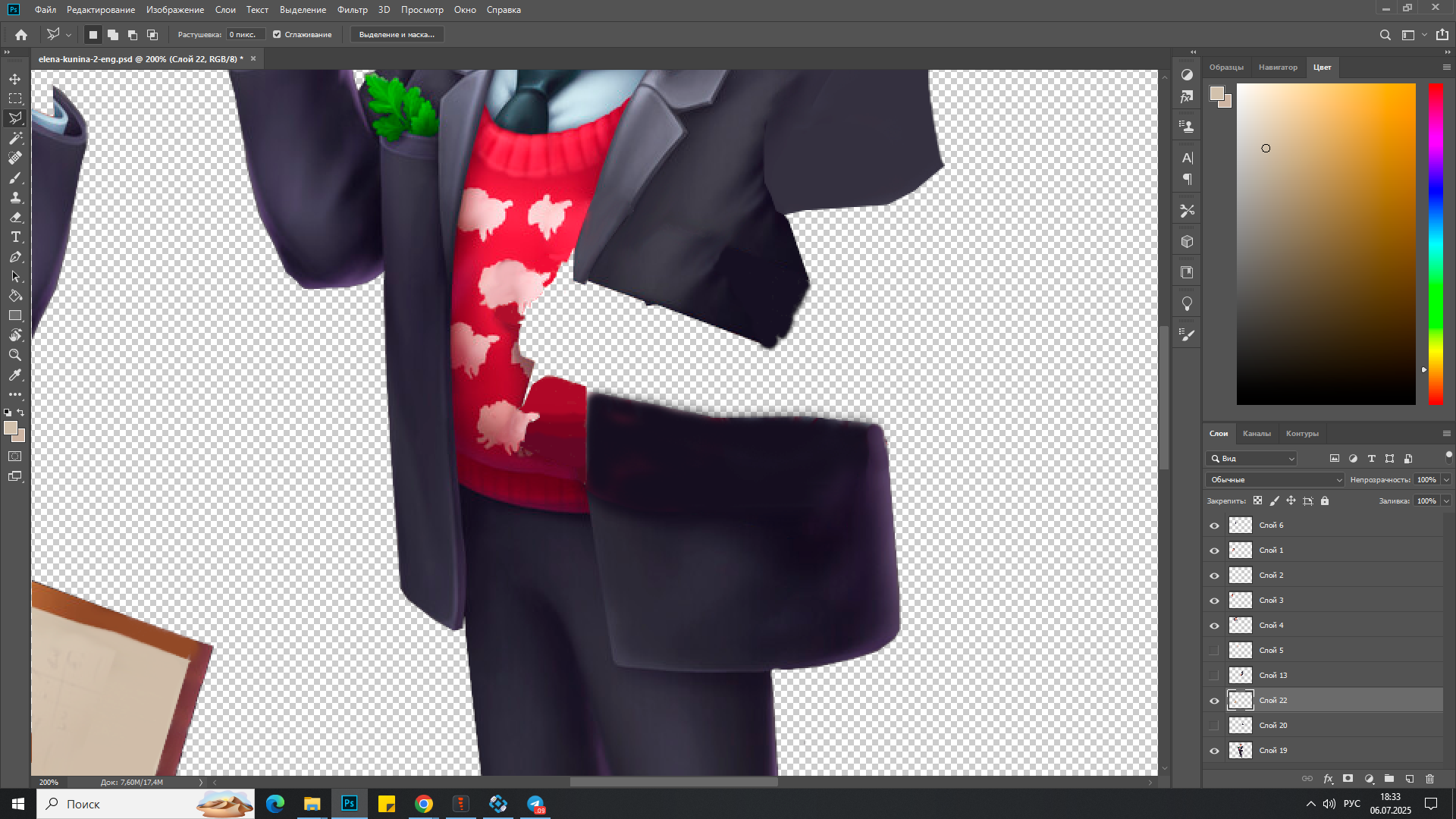This screenshot has width=1456, height=819.
Task: Show the hidden Слой 5 layer
Action: pos(1214,651)
